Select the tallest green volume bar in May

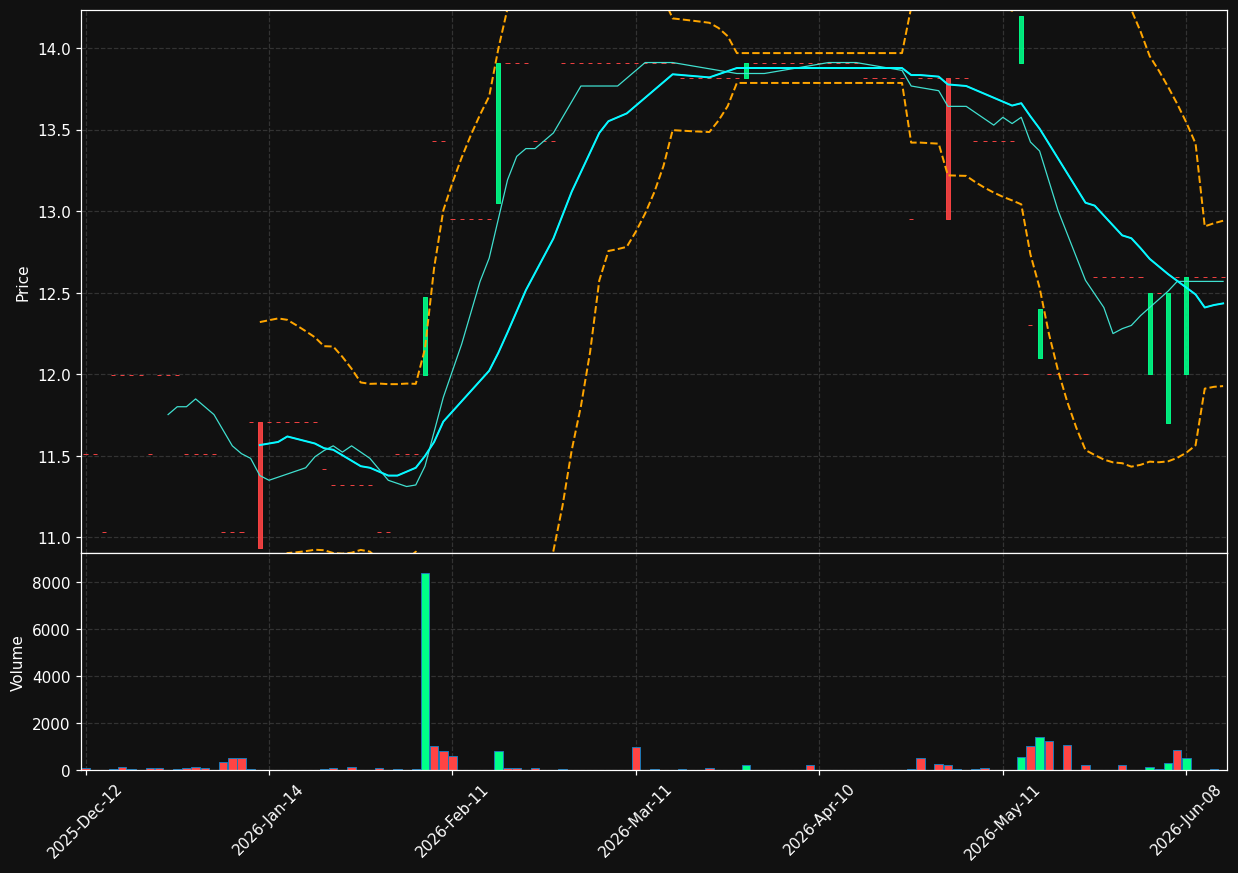pyautogui.click(x=1040, y=753)
